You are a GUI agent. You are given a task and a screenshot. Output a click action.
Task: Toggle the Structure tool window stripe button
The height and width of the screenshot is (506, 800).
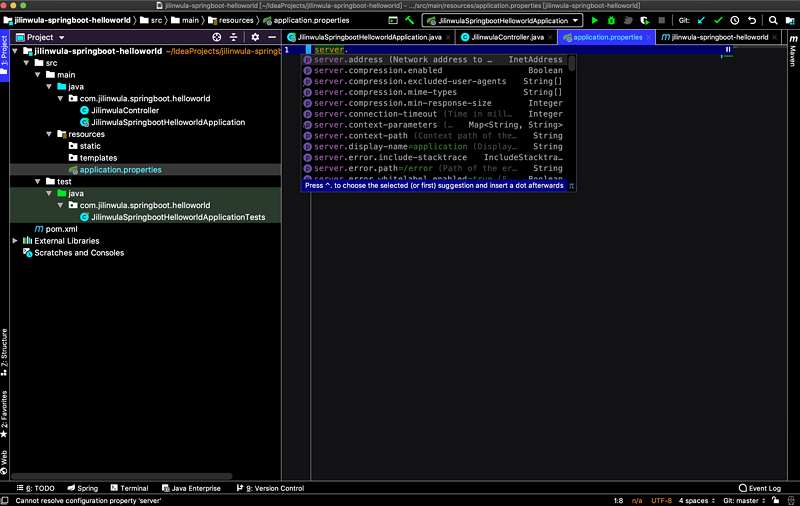pos(4,352)
